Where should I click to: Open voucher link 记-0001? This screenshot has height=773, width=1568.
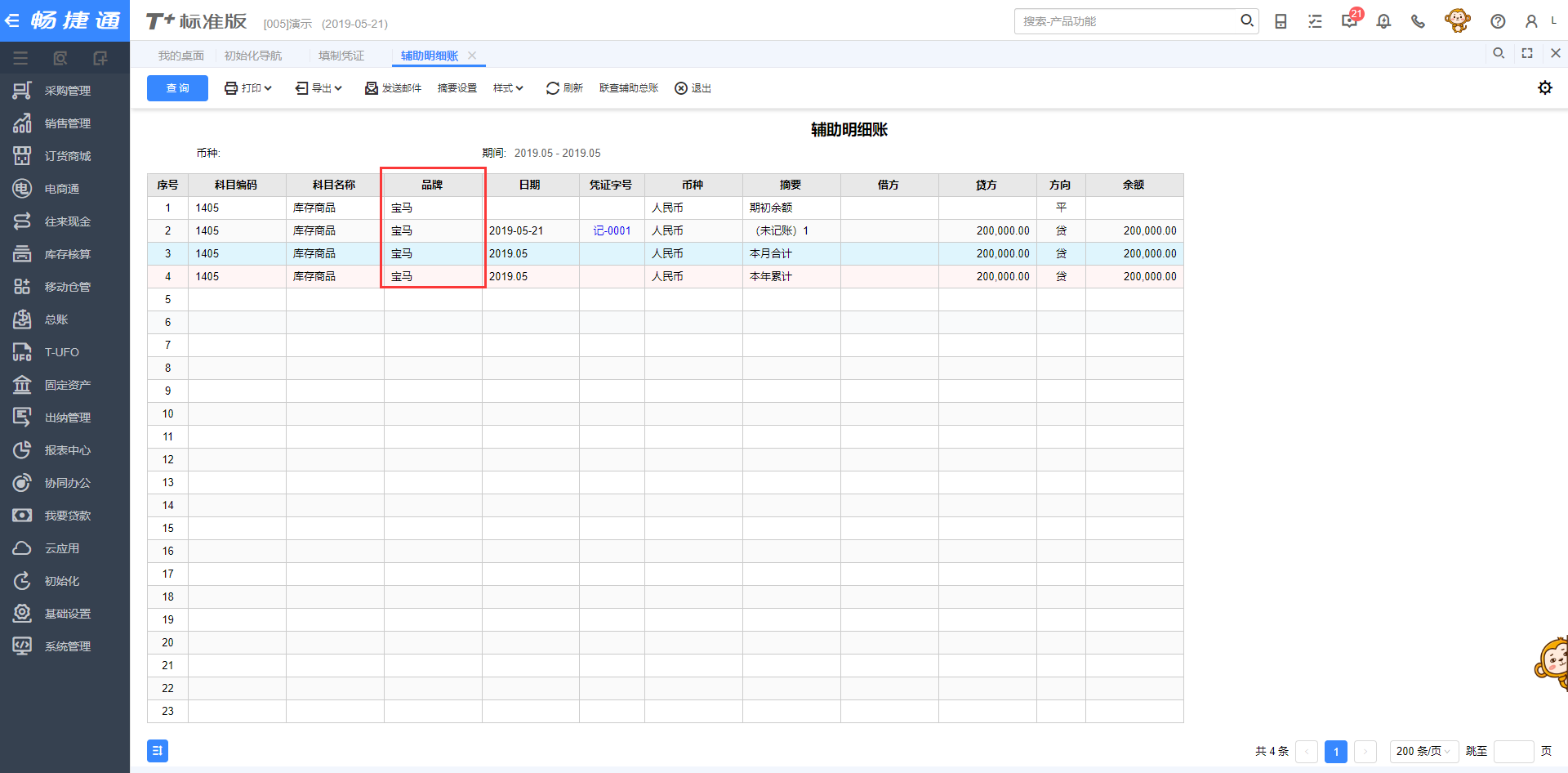612,231
